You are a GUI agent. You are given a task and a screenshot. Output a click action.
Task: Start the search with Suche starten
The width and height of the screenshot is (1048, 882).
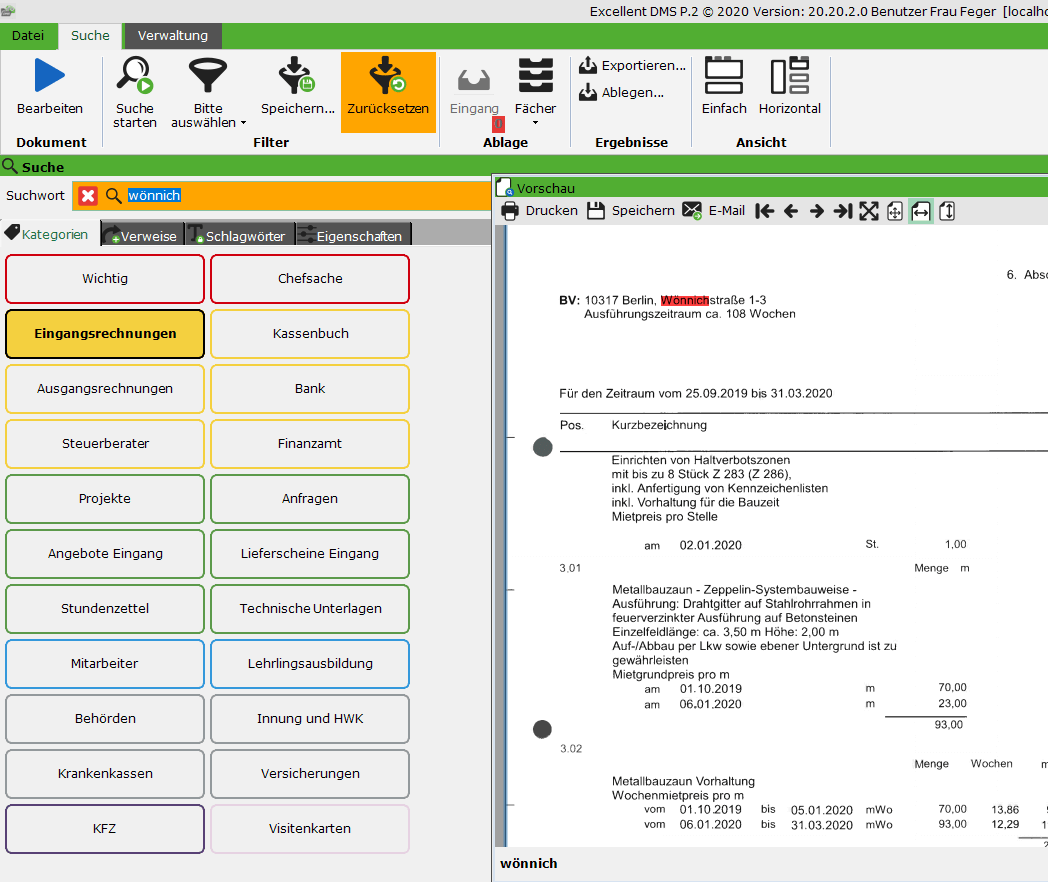(x=135, y=93)
